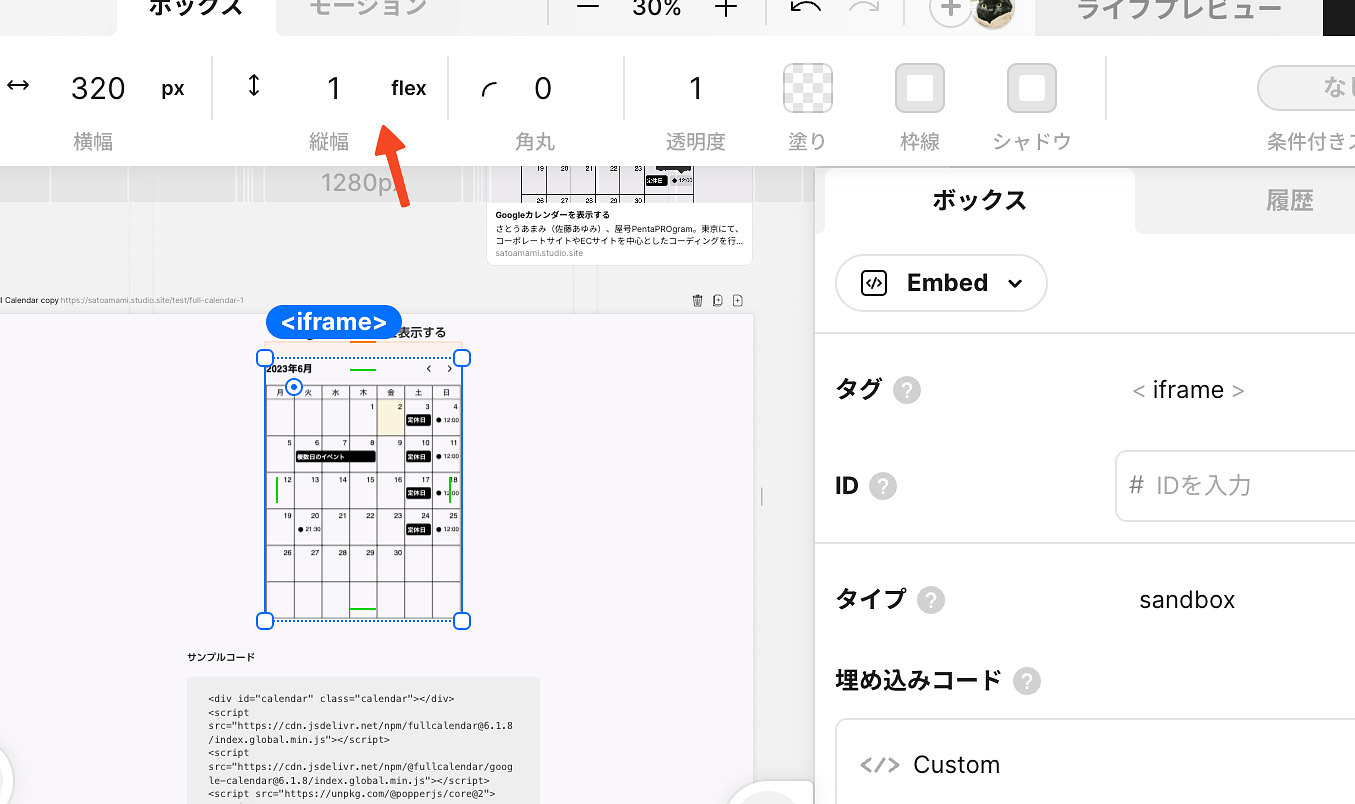Show help for 埋め込みコード
The image size is (1355, 804).
[x=1027, y=682]
